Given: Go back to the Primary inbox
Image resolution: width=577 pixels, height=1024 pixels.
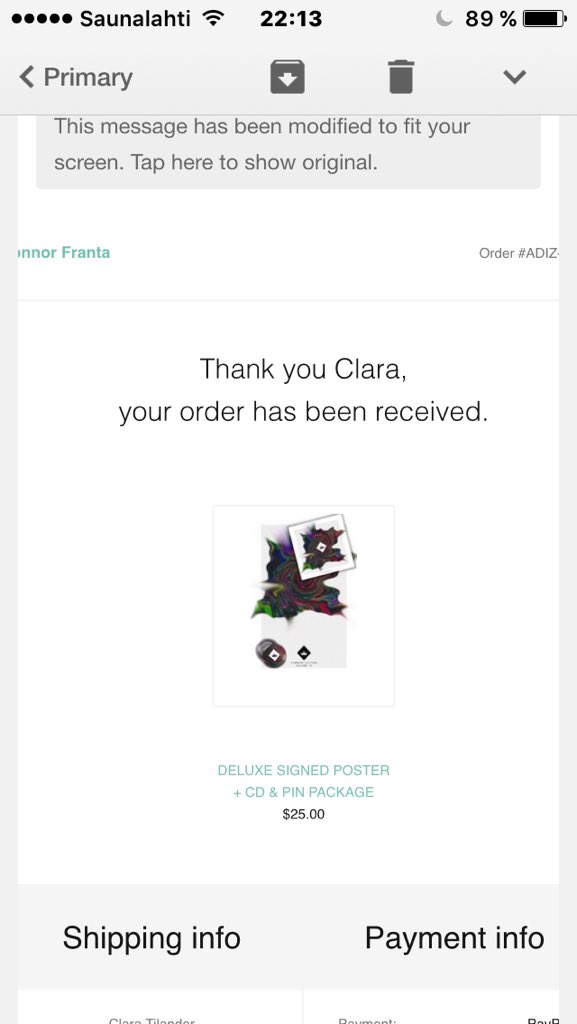Looking at the screenshot, I should point(76,77).
